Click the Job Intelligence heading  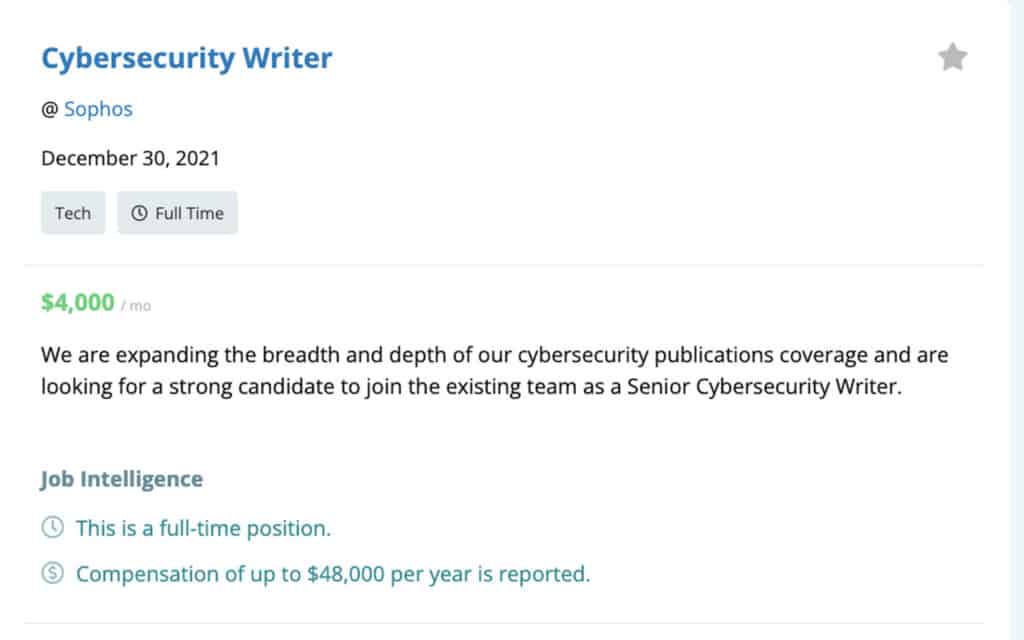[121, 478]
